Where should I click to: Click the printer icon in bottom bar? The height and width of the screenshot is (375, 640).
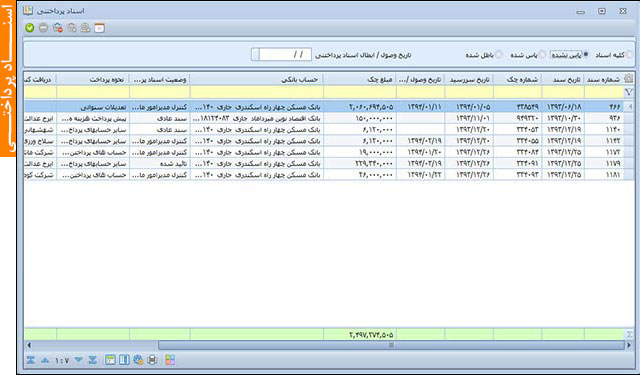(152, 360)
